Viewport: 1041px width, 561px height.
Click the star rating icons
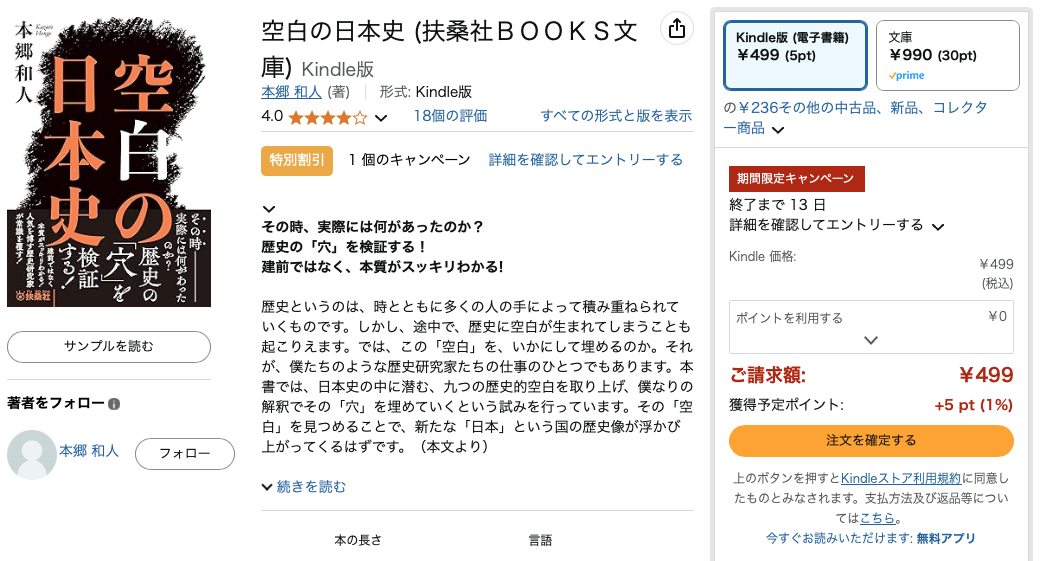tap(328, 118)
